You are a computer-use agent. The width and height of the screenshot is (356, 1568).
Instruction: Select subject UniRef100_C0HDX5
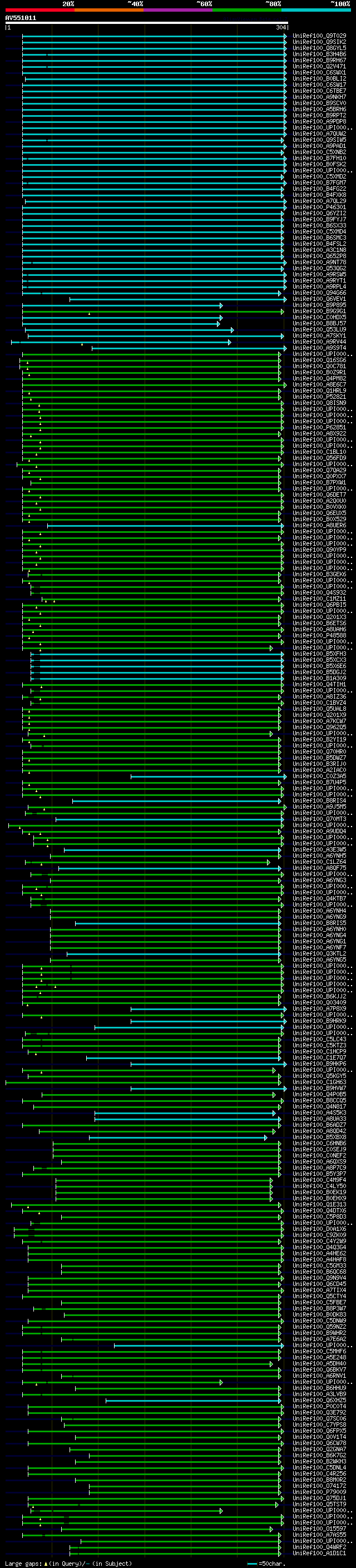(319, 318)
